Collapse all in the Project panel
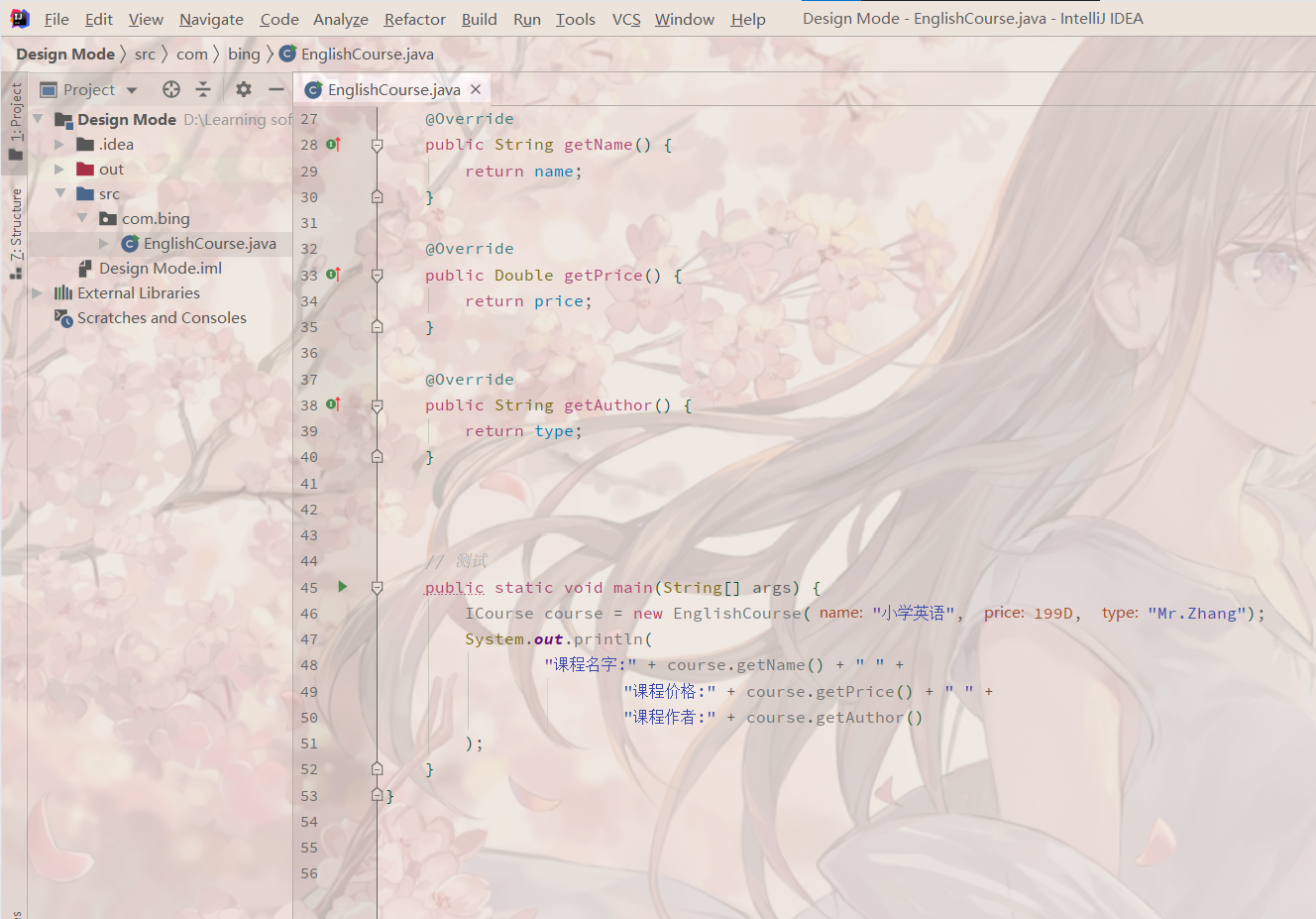This screenshot has width=1316, height=919. [203, 89]
